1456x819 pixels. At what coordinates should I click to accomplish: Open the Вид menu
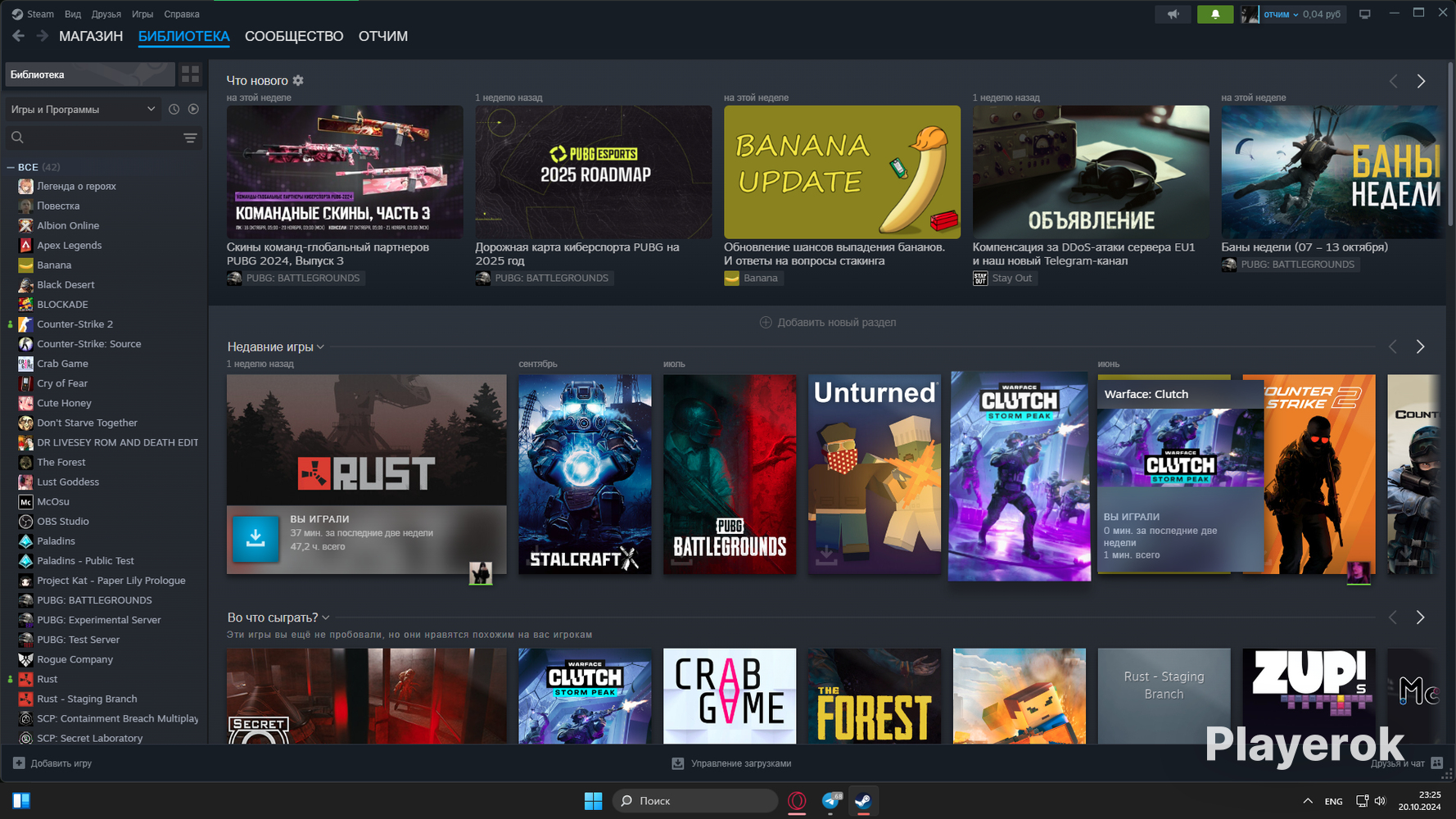(x=73, y=14)
